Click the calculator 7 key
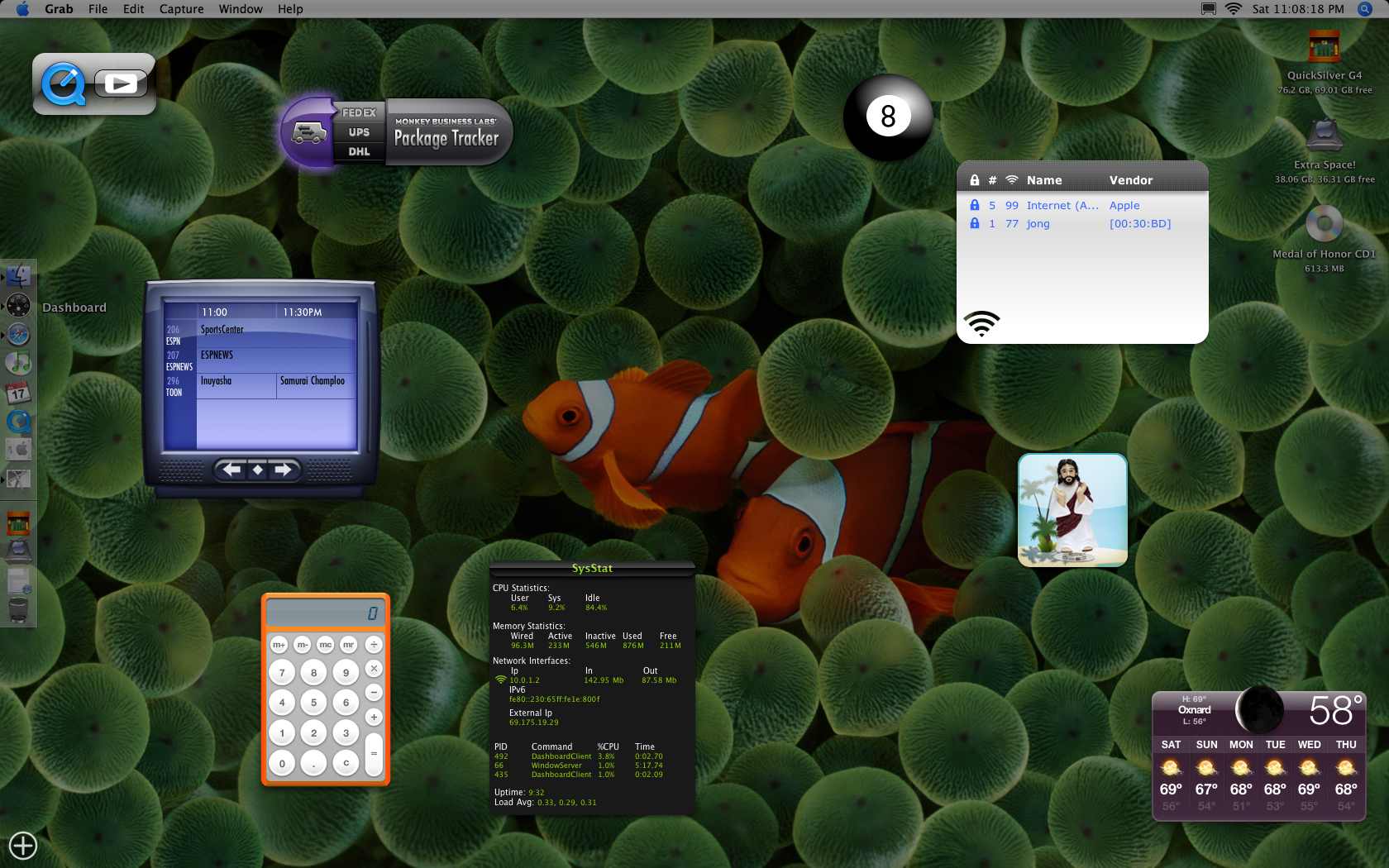Image resolution: width=1389 pixels, height=868 pixels. point(282,673)
